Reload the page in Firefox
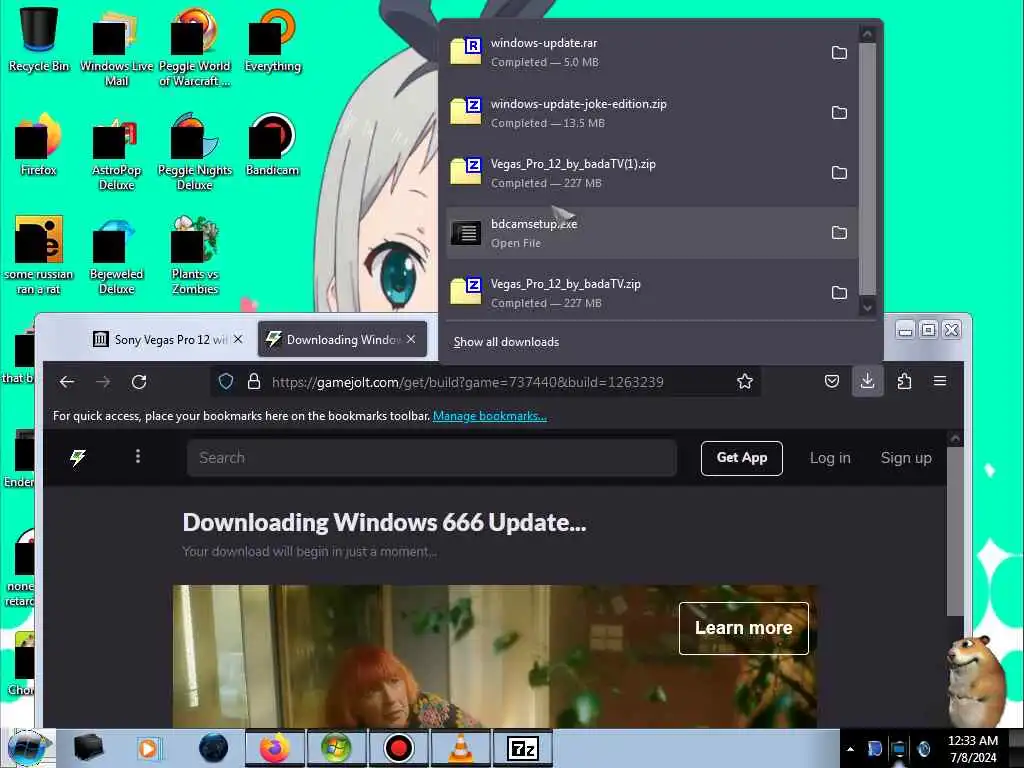 coord(139,382)
